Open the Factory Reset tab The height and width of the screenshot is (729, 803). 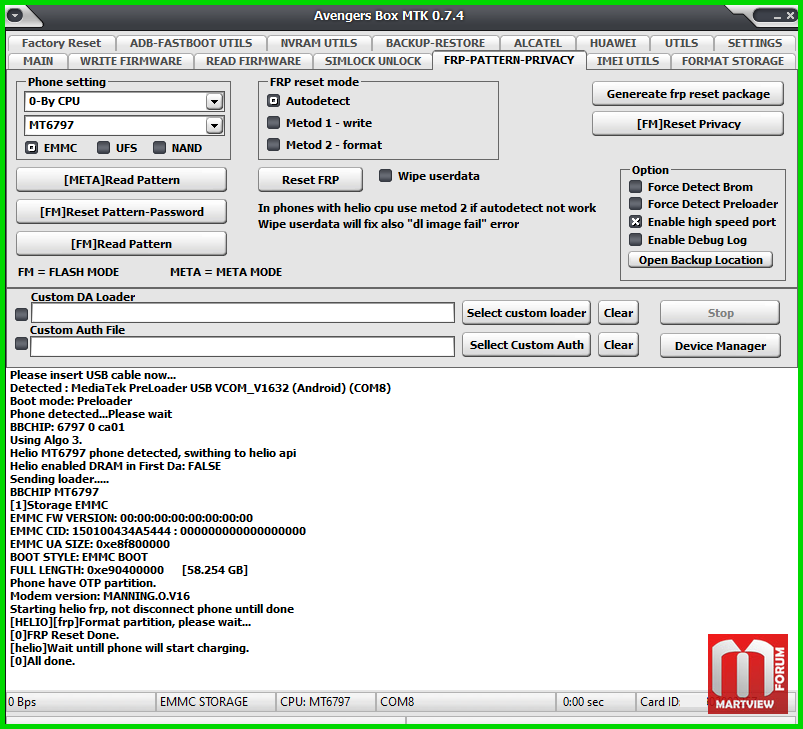pos(61,43)
